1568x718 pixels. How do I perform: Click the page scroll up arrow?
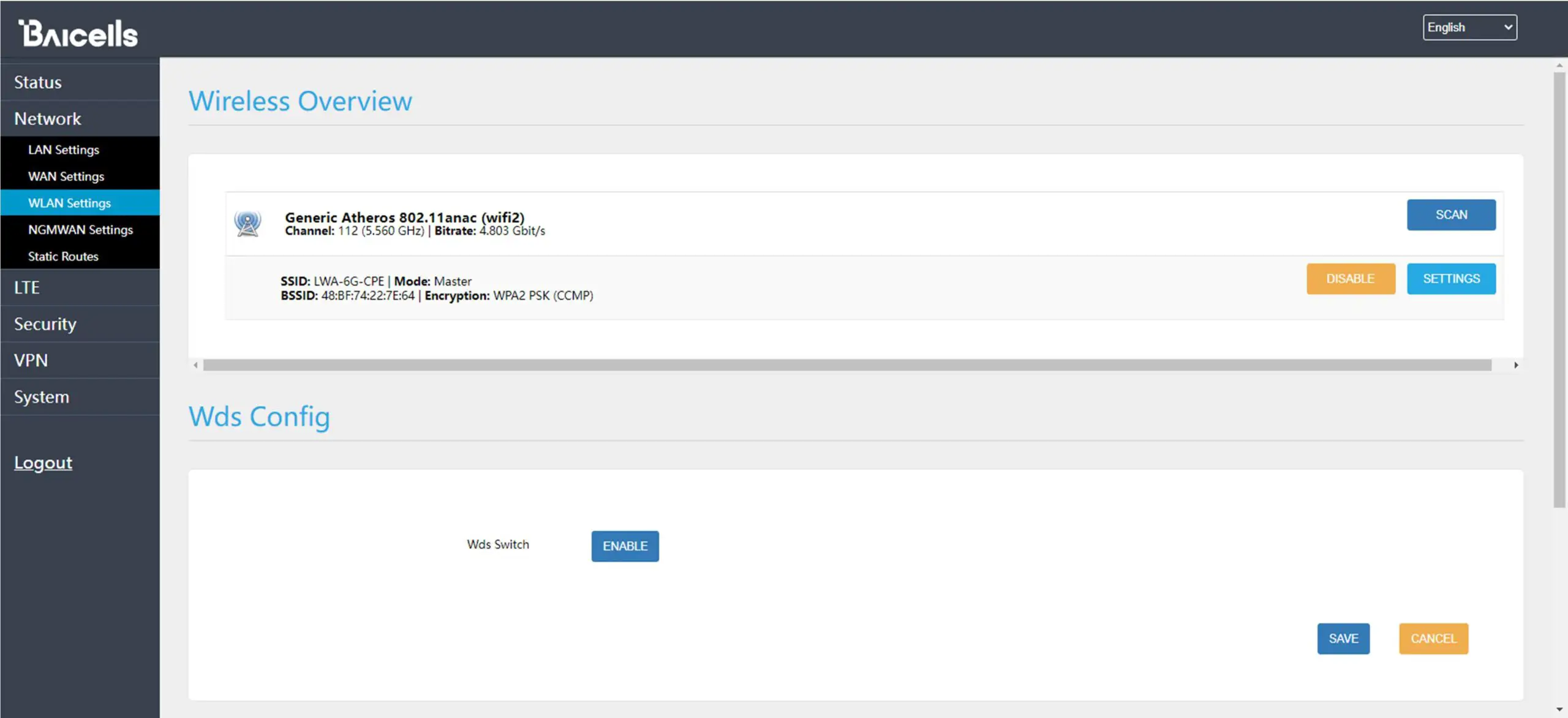tap(1559, 65)
